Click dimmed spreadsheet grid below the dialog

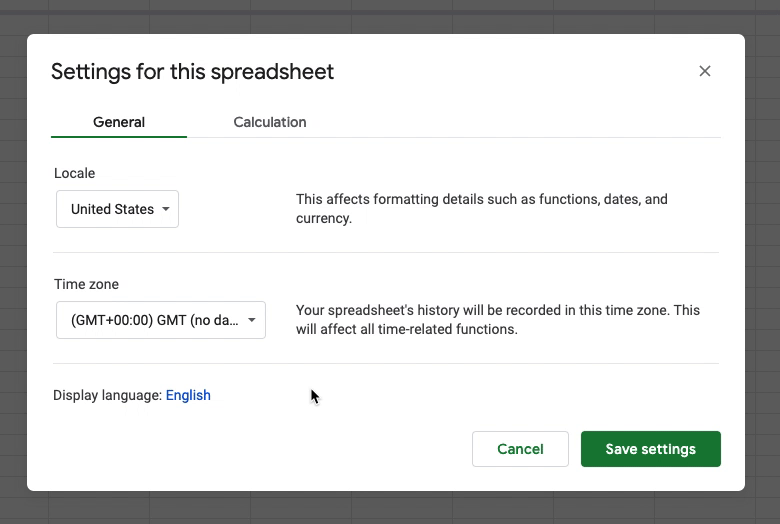[x=390, y=508]
